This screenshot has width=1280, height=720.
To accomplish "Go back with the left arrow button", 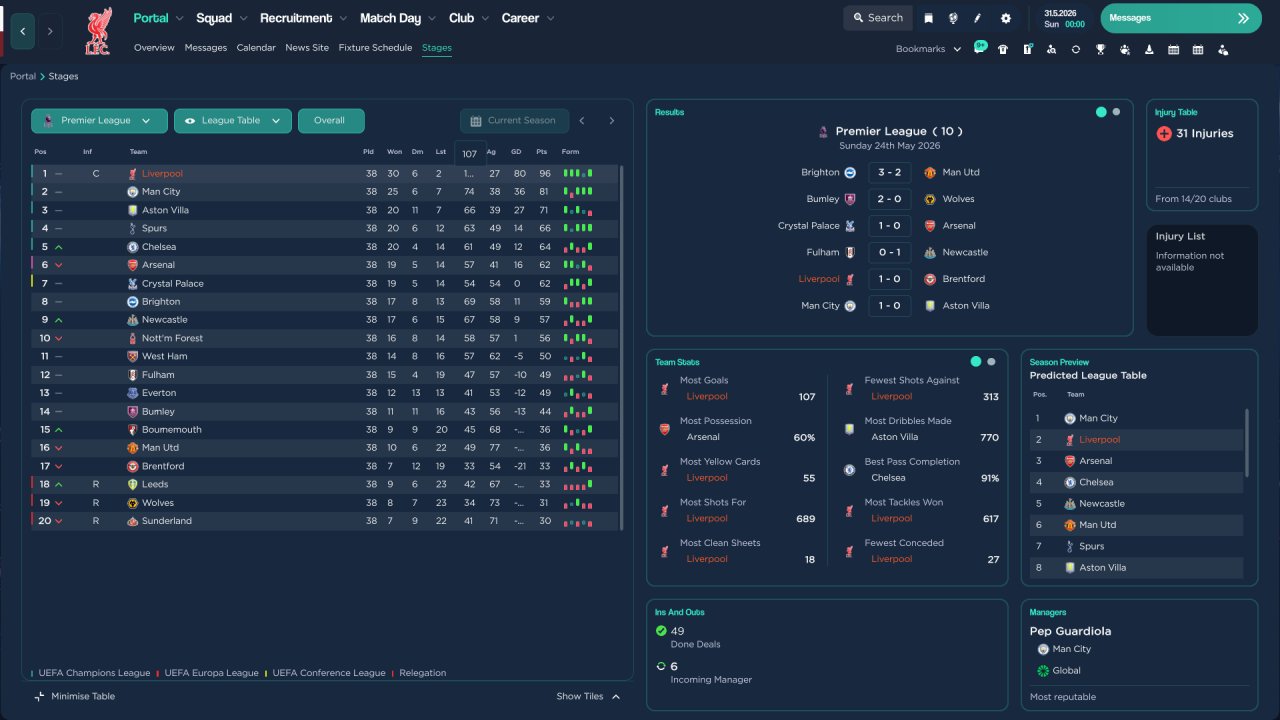I will [22, 31].
